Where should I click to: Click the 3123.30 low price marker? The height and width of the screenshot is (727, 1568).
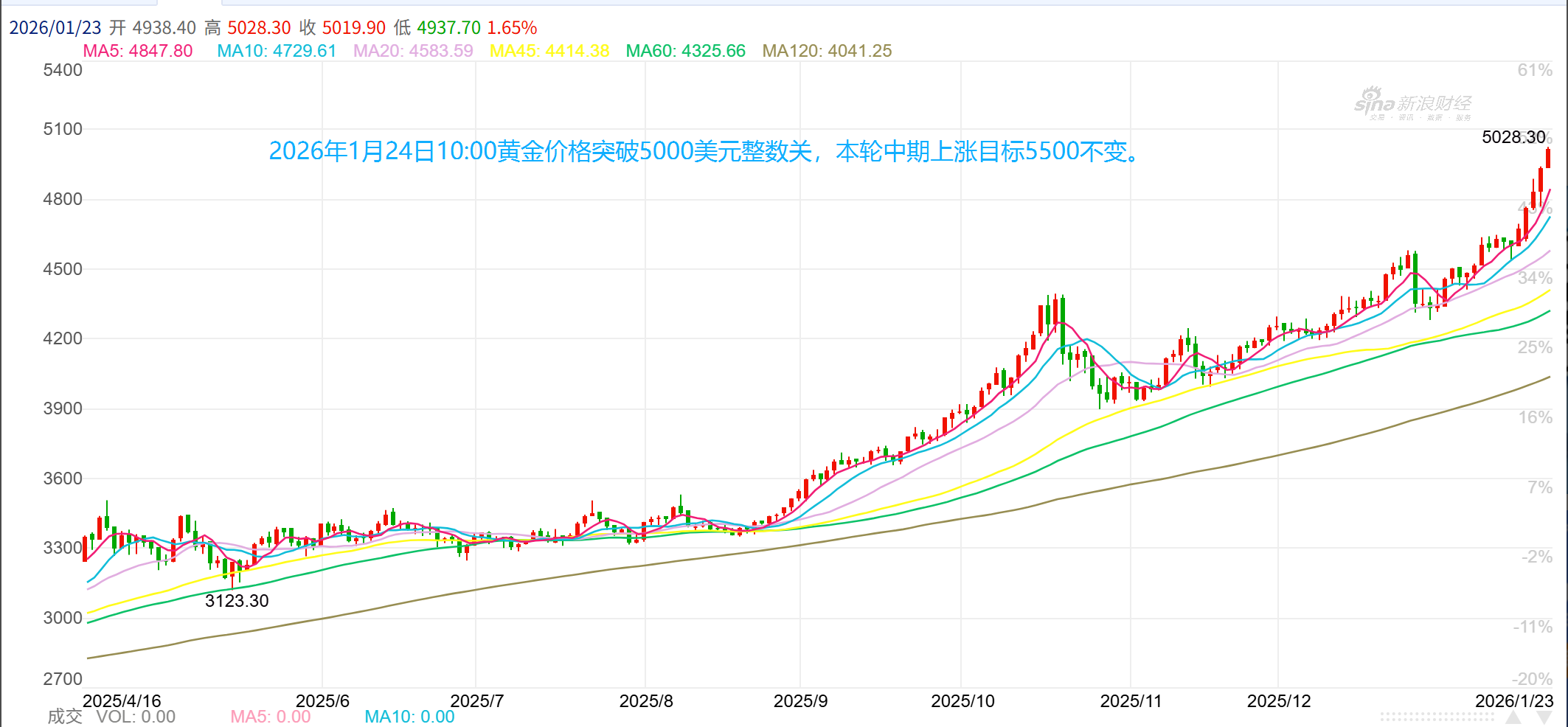tap(237, 601)
